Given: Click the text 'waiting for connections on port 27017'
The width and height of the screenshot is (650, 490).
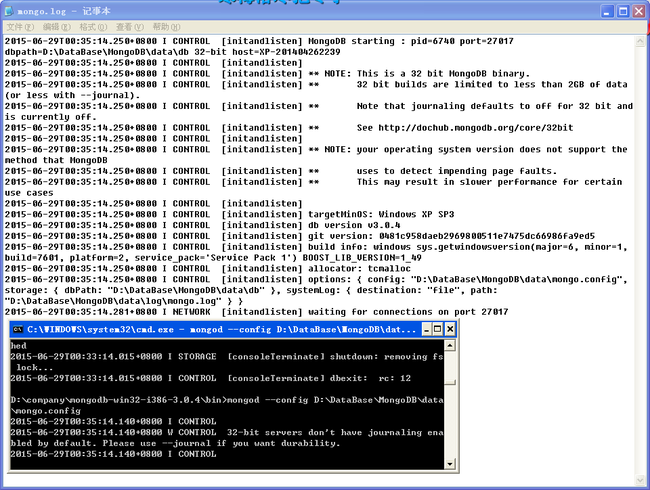Looking at the screenshot, I should (x=408, y=312).
